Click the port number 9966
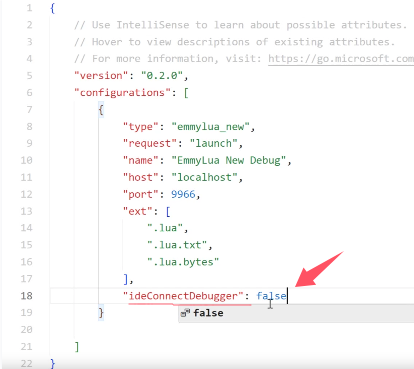 [183, 194]
